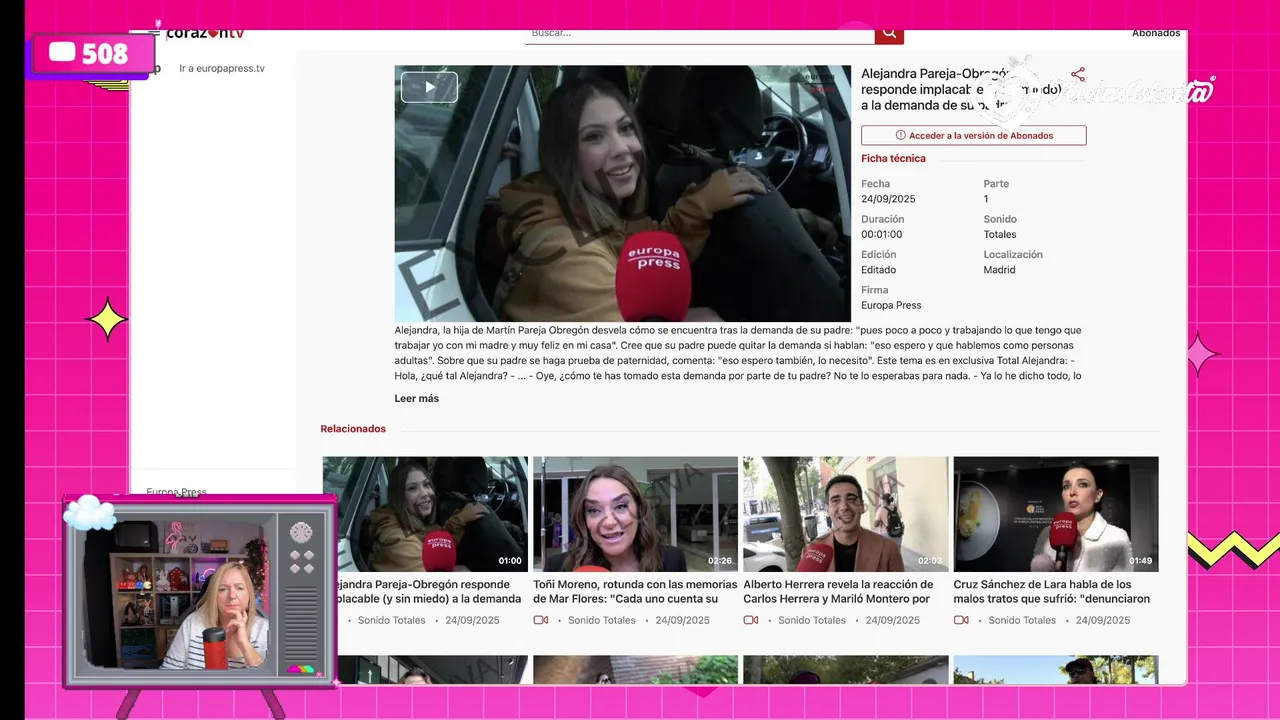Screen dimensions: 1280x720
Task: Click video camera icon under Alberto Herrera
Action: point(751,620)
